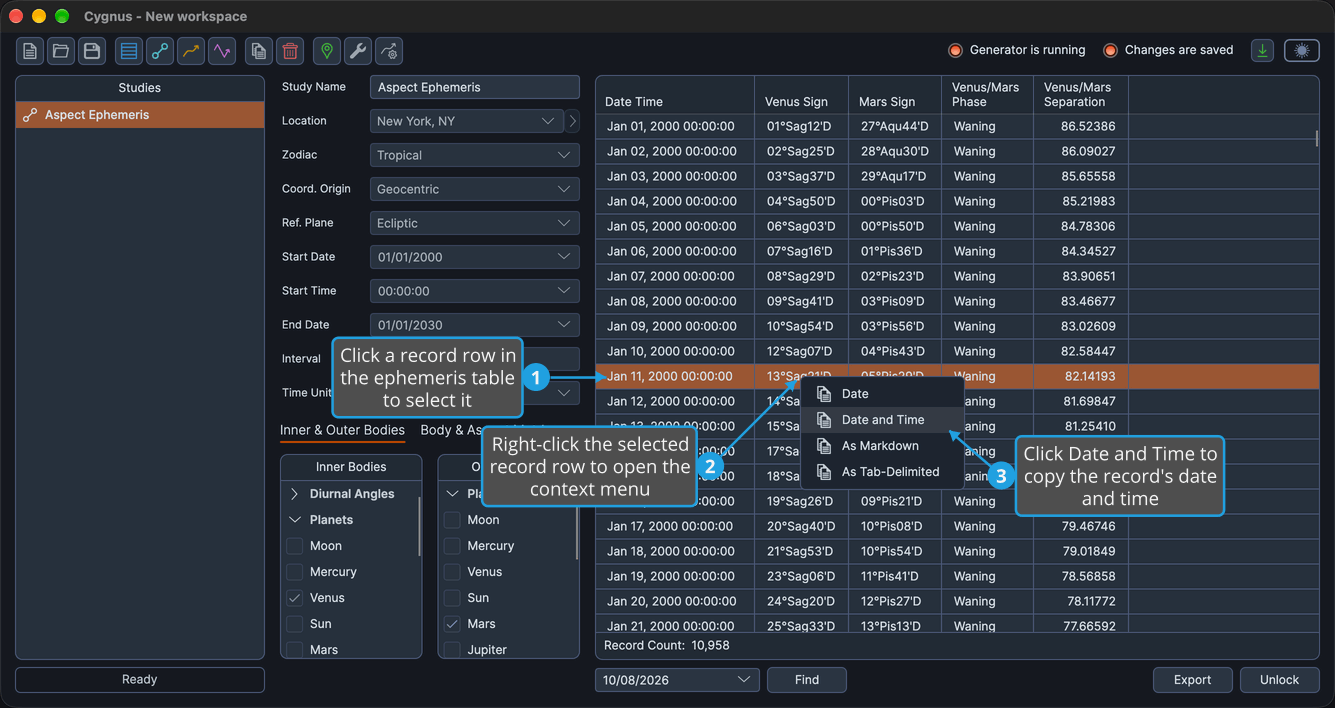The width and height of the screenshot is (1335, 708).
Task: Click the arrow button beside the Location field
Action: click(572, 121)
